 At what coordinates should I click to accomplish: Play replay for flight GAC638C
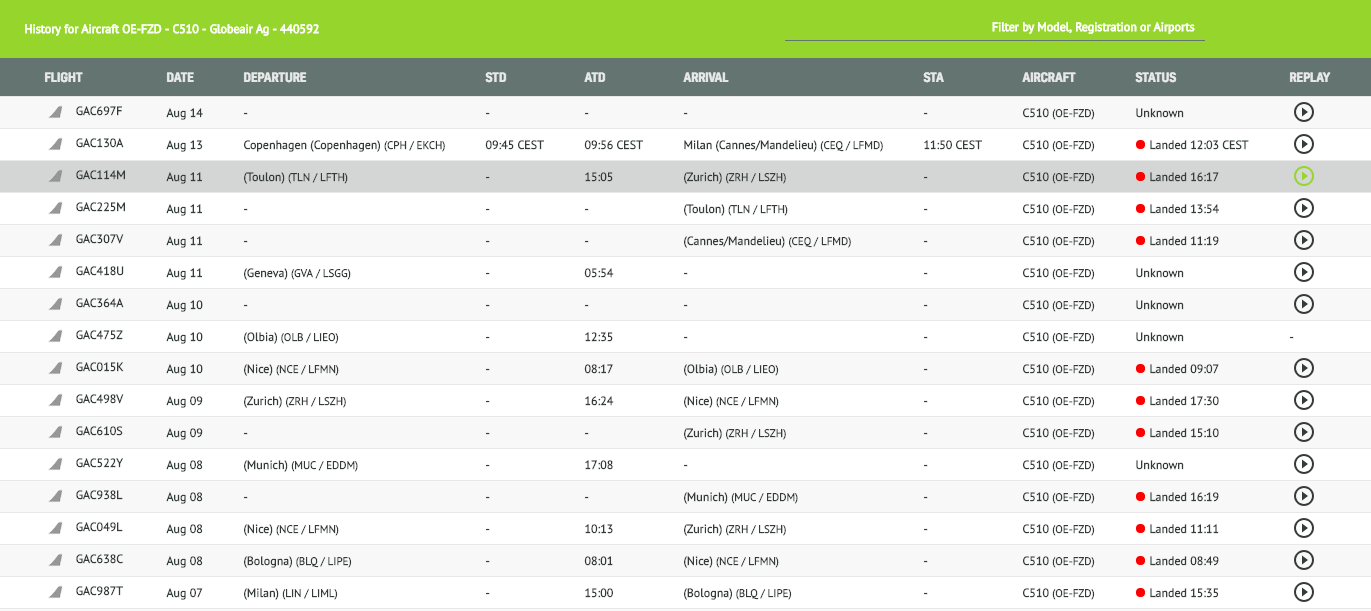point(1303,560)
